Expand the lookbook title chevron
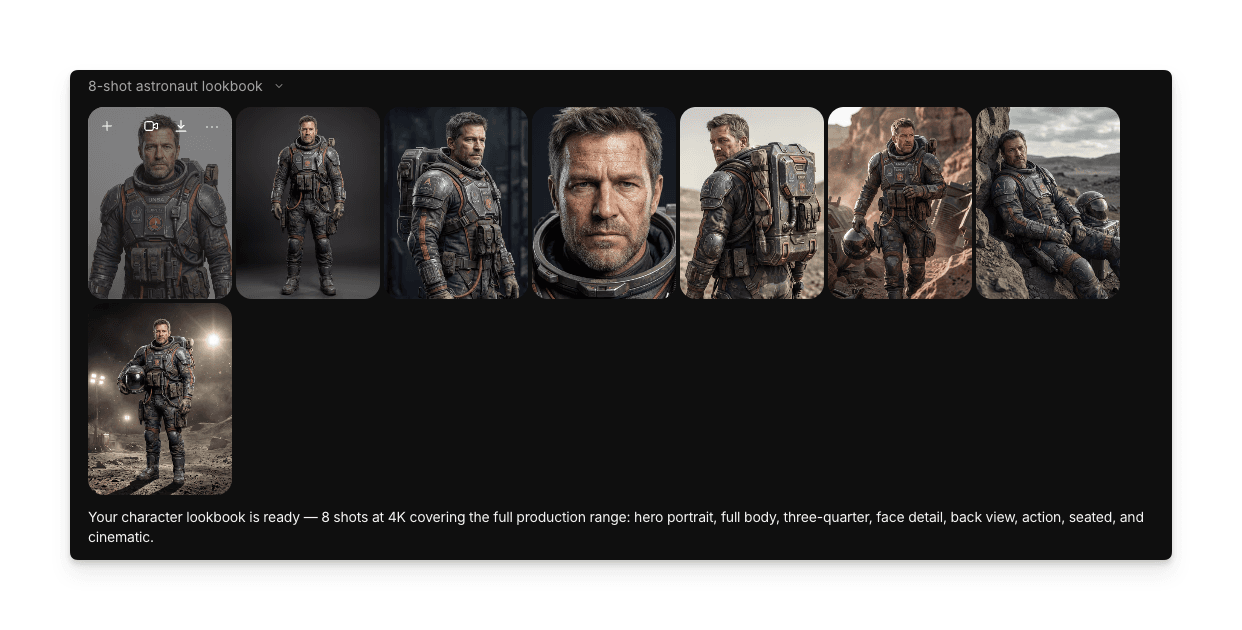Viewport: 1242px width, 630px height. [279, 87]
